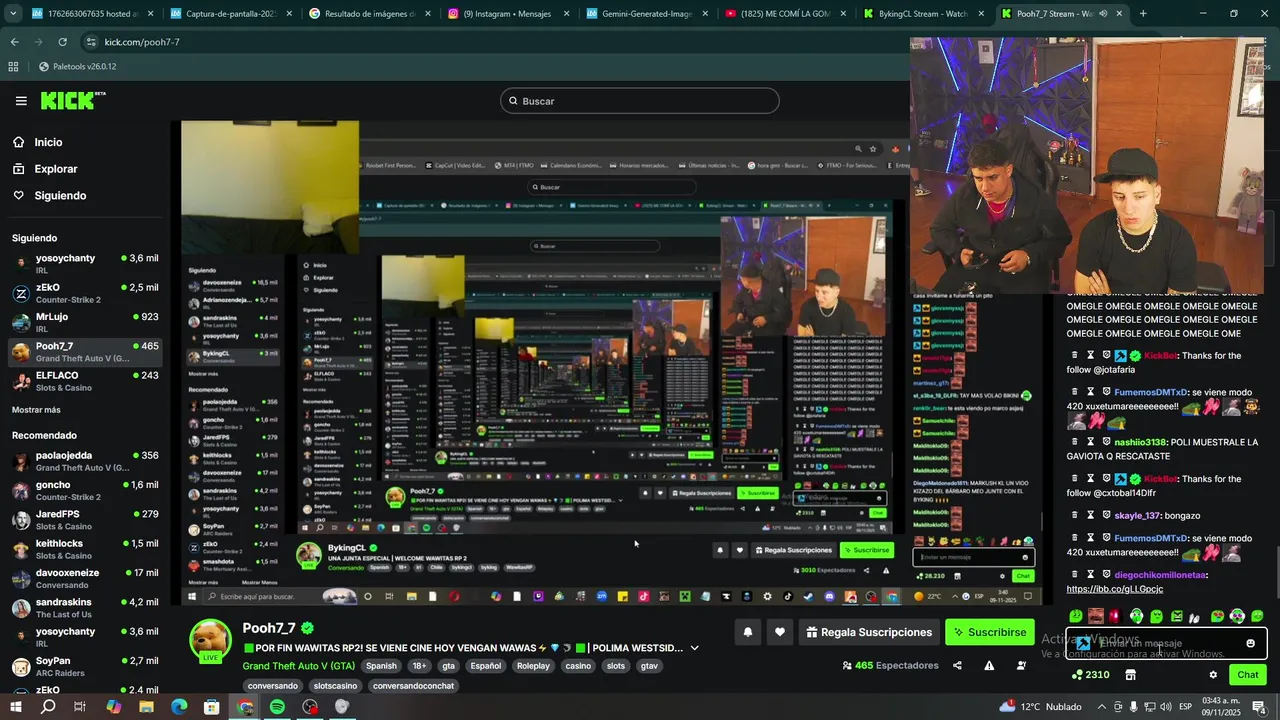
Task: Open recommended channel goncho
Action: tap(85, 490)
